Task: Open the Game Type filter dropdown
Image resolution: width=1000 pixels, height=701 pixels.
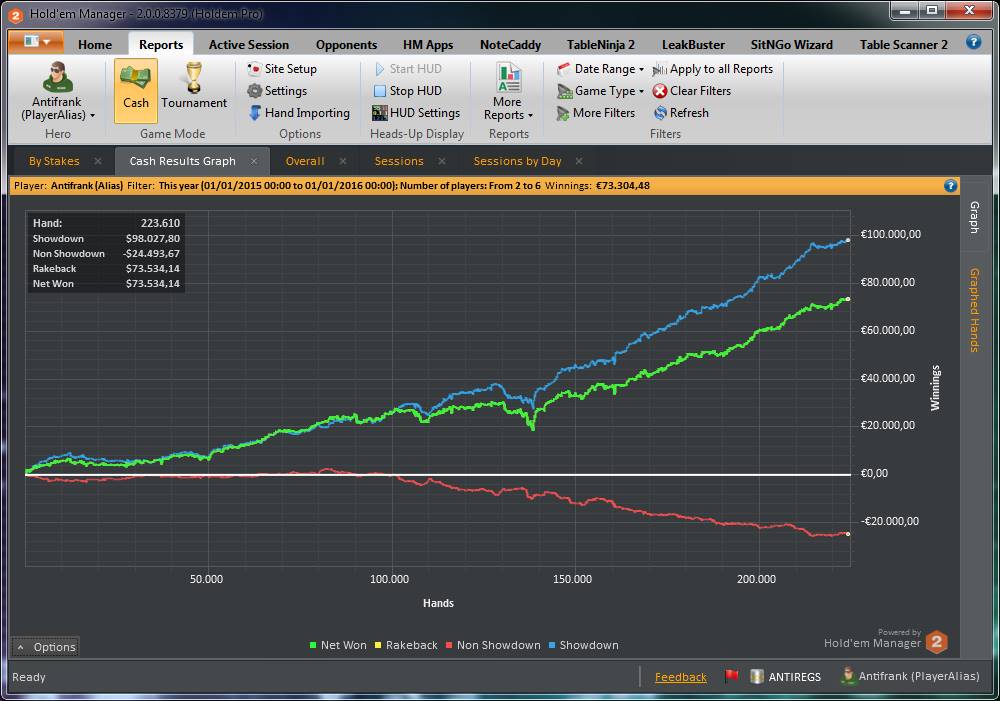Action: click(600, 91)
